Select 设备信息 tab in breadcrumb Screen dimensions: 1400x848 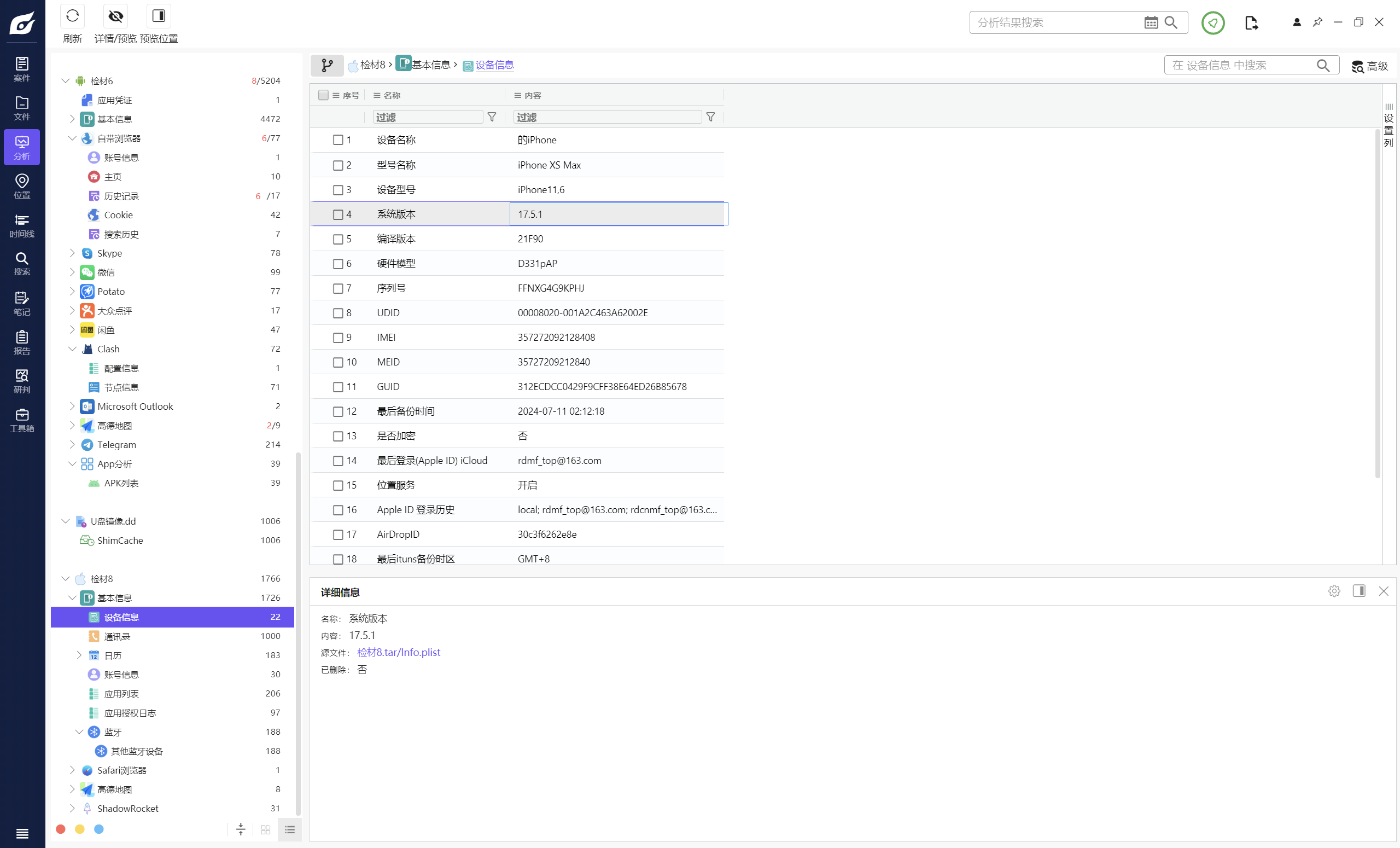(494, 65)
